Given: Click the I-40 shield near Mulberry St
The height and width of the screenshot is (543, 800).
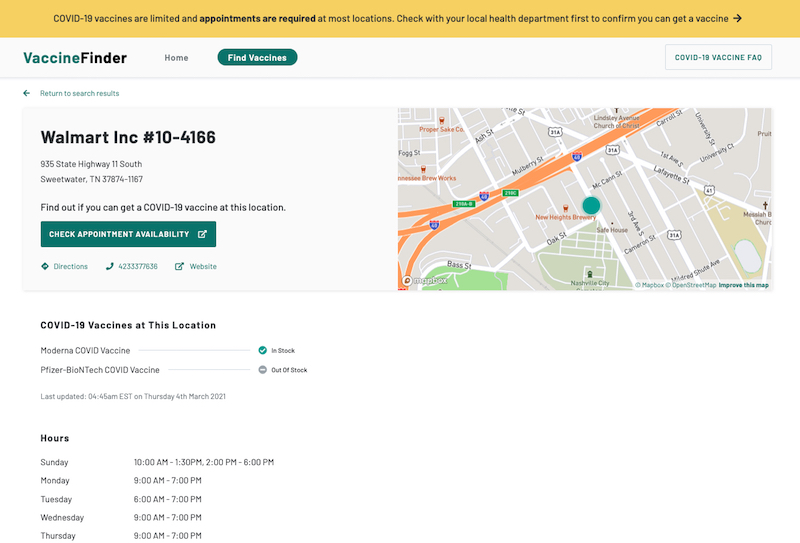Looking at the screenshot, I should (577, 156).
